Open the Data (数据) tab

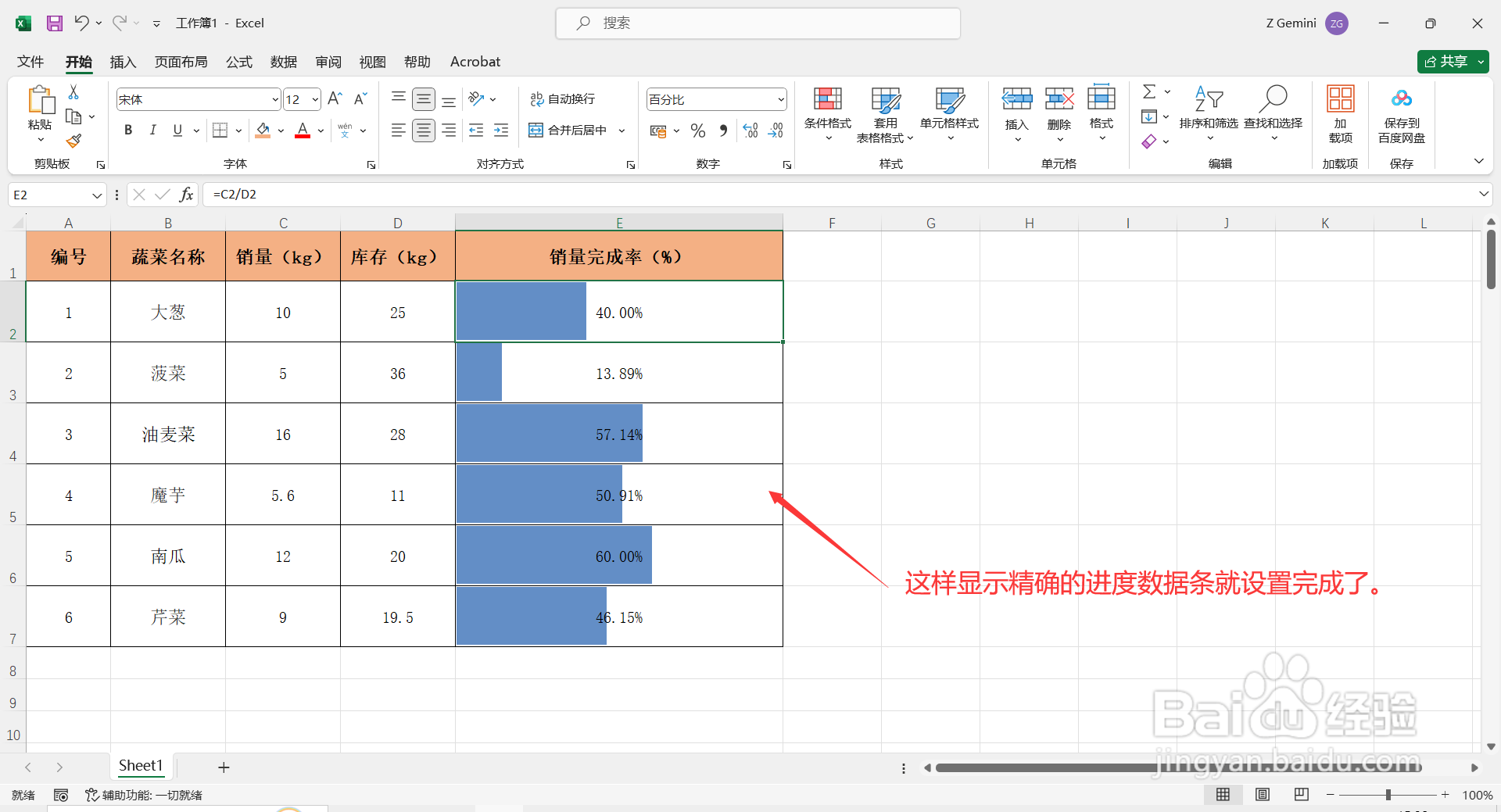pyautogui.click(x=284, y=62)
